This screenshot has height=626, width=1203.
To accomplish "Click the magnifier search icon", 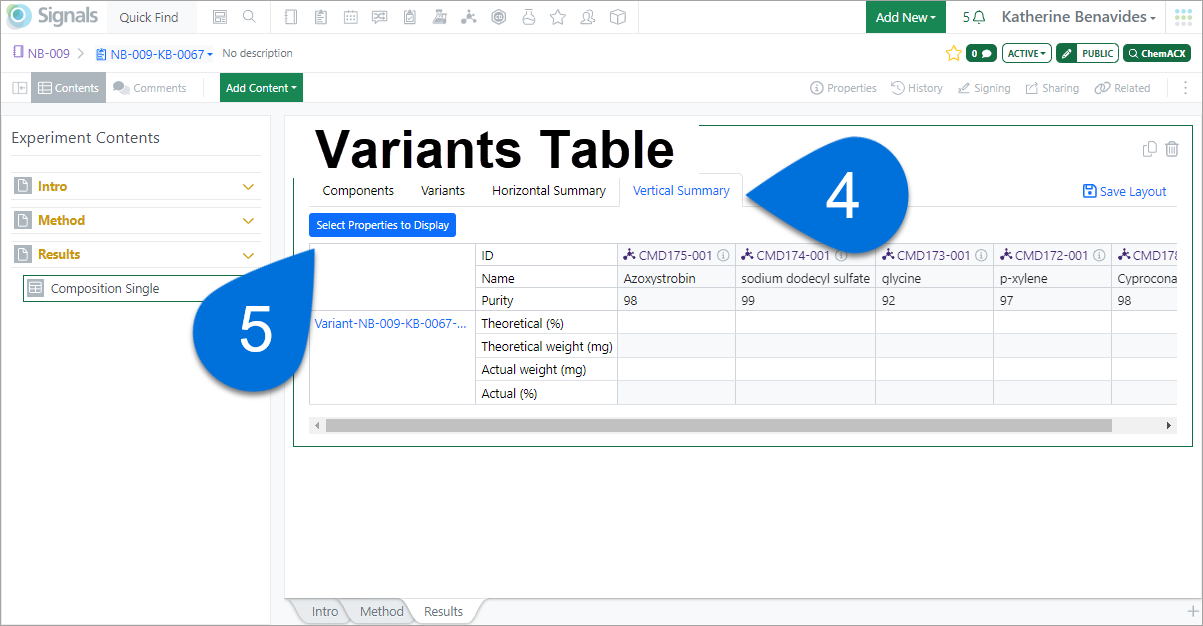I will click(249, 17).
